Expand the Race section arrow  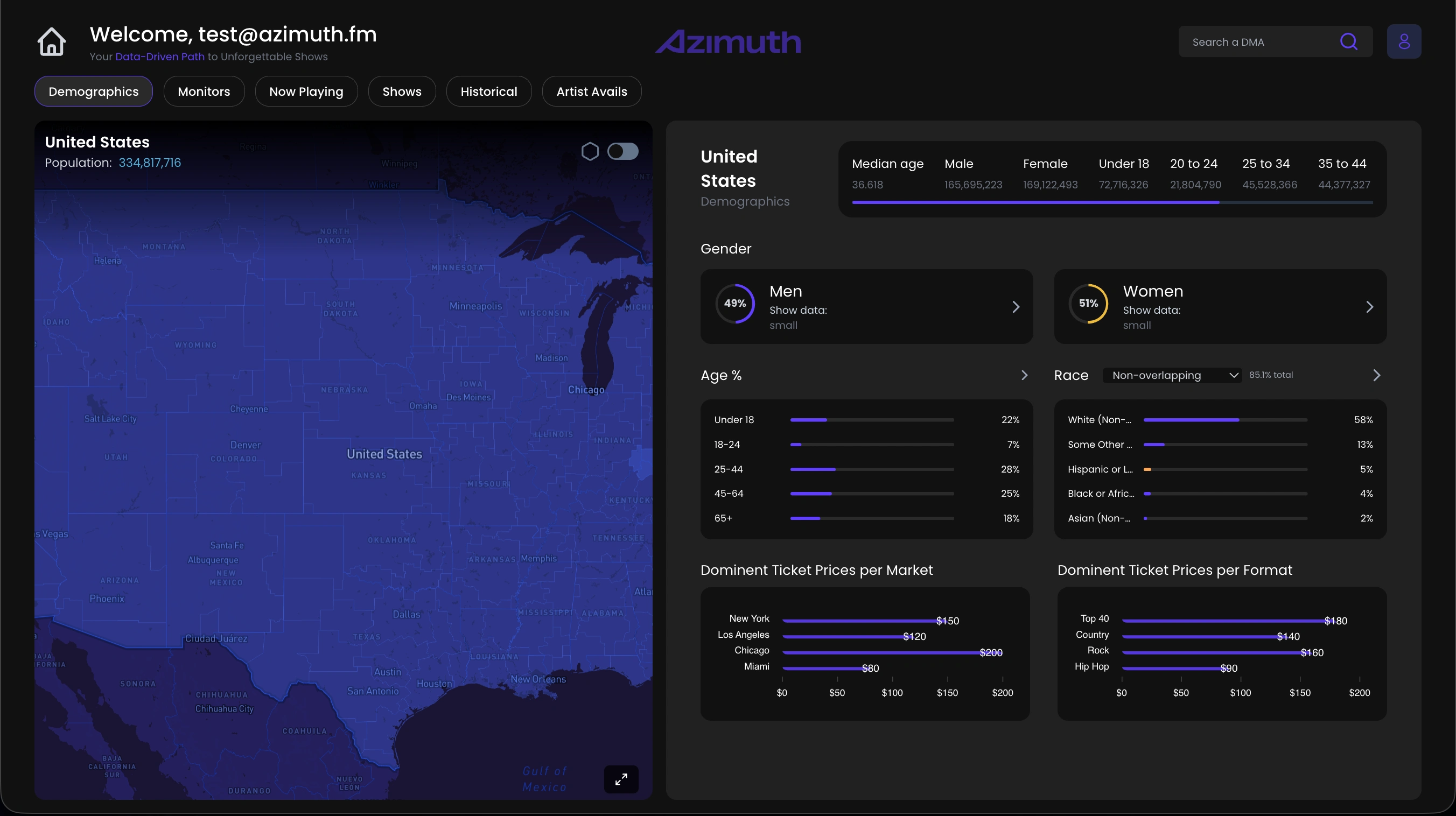point(1376,375)
